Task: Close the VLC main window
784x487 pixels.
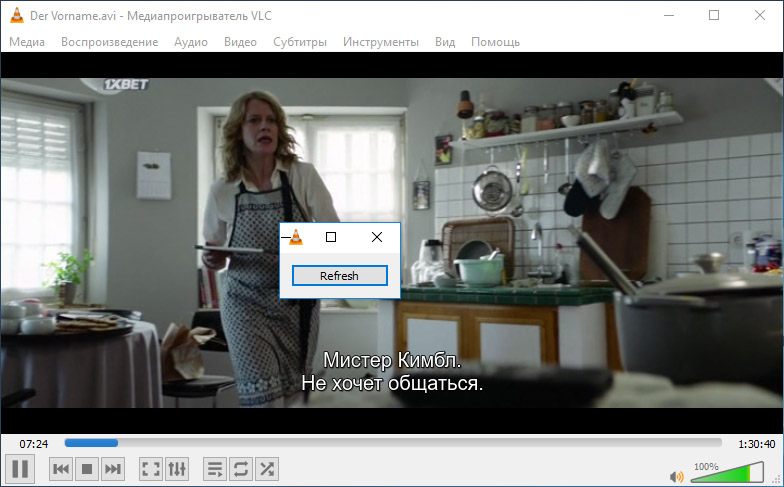Action: tap(760, 16)
